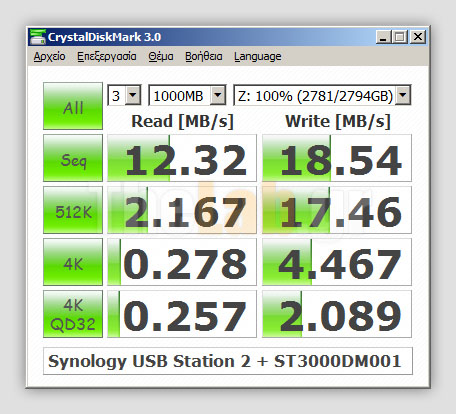This screenshot has height=414, width=456.
Task: Select the Seq write result 18.54
Action: pos(337,158)
